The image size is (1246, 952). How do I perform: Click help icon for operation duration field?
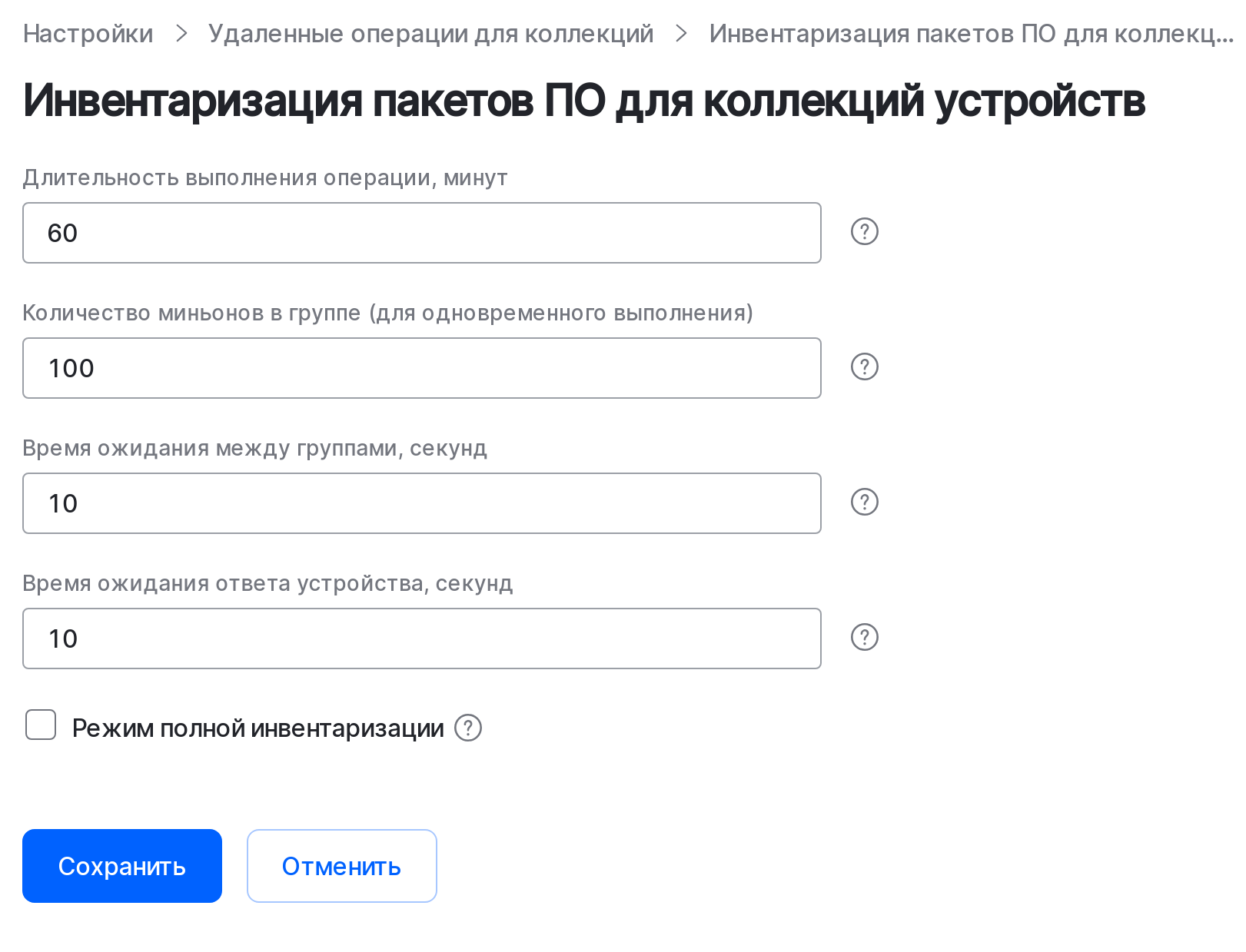click(864, 231)
